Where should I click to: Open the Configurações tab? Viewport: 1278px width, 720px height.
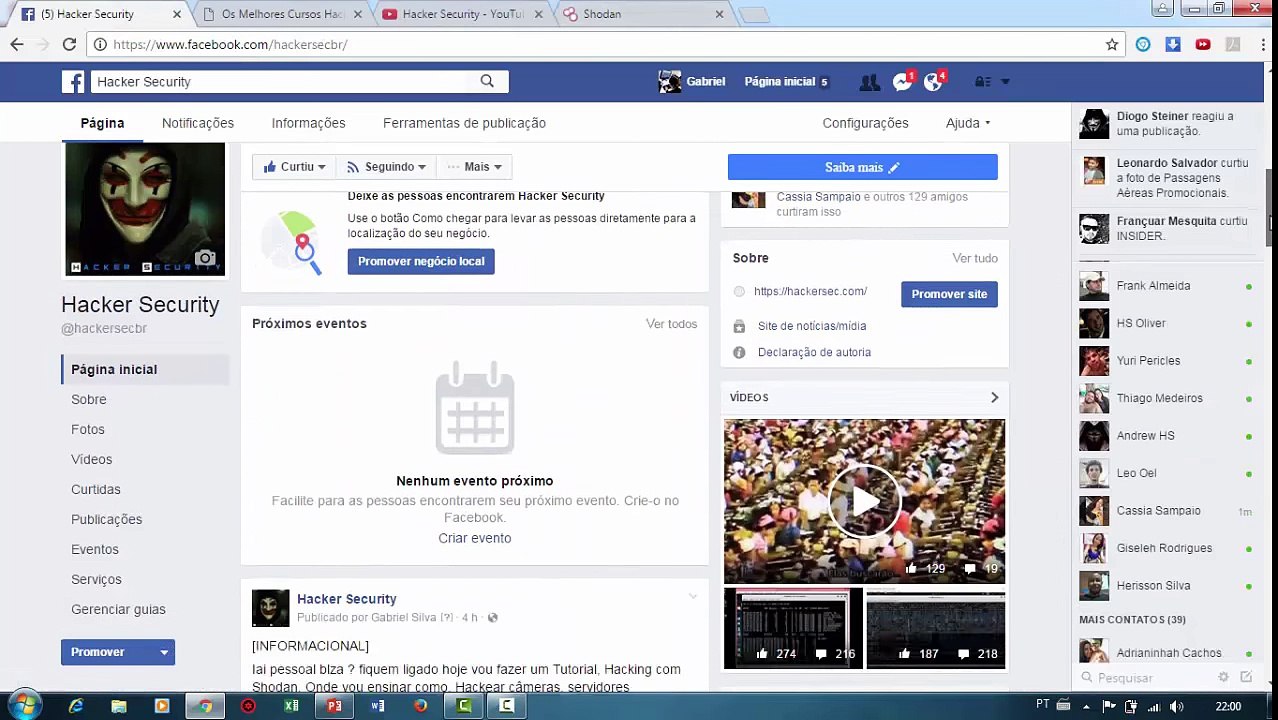point(865,123)
